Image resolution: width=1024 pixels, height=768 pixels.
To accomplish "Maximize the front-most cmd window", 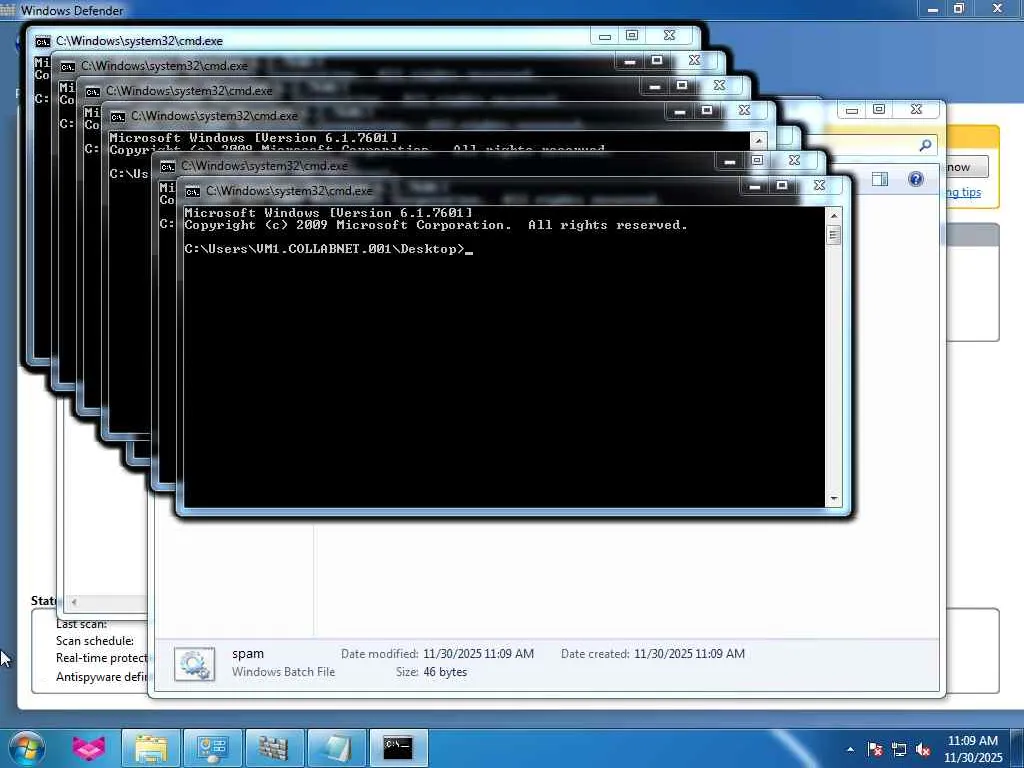I will (x=782, y=186).
